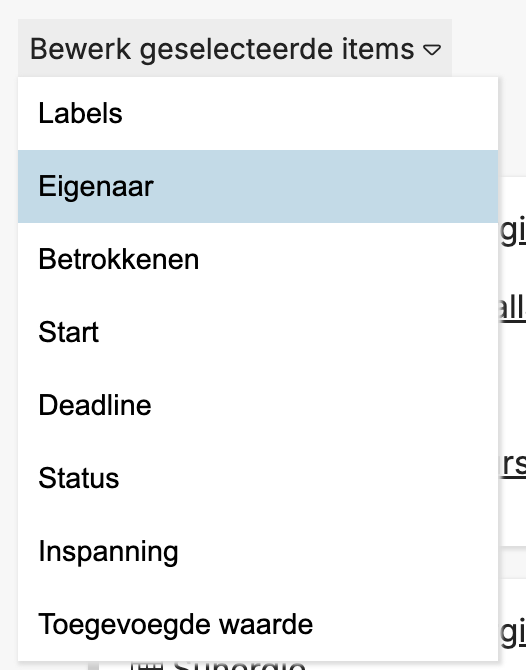Open the underlined link beside Betrokkenen row

(x=513, y=306)
